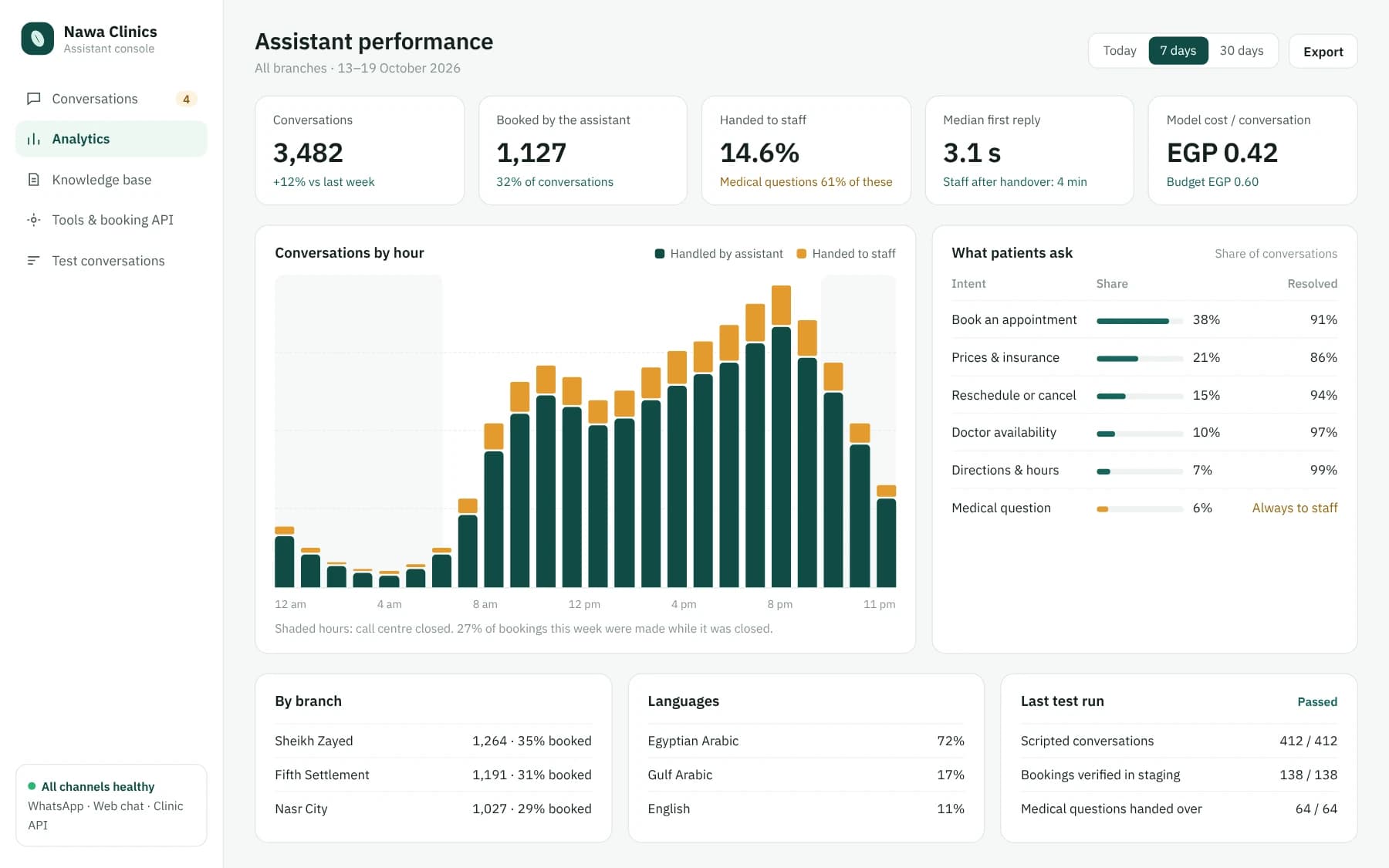Click the Gulf Arabic language row
The image size is (1389, 868).
click(x=806, y=775)
